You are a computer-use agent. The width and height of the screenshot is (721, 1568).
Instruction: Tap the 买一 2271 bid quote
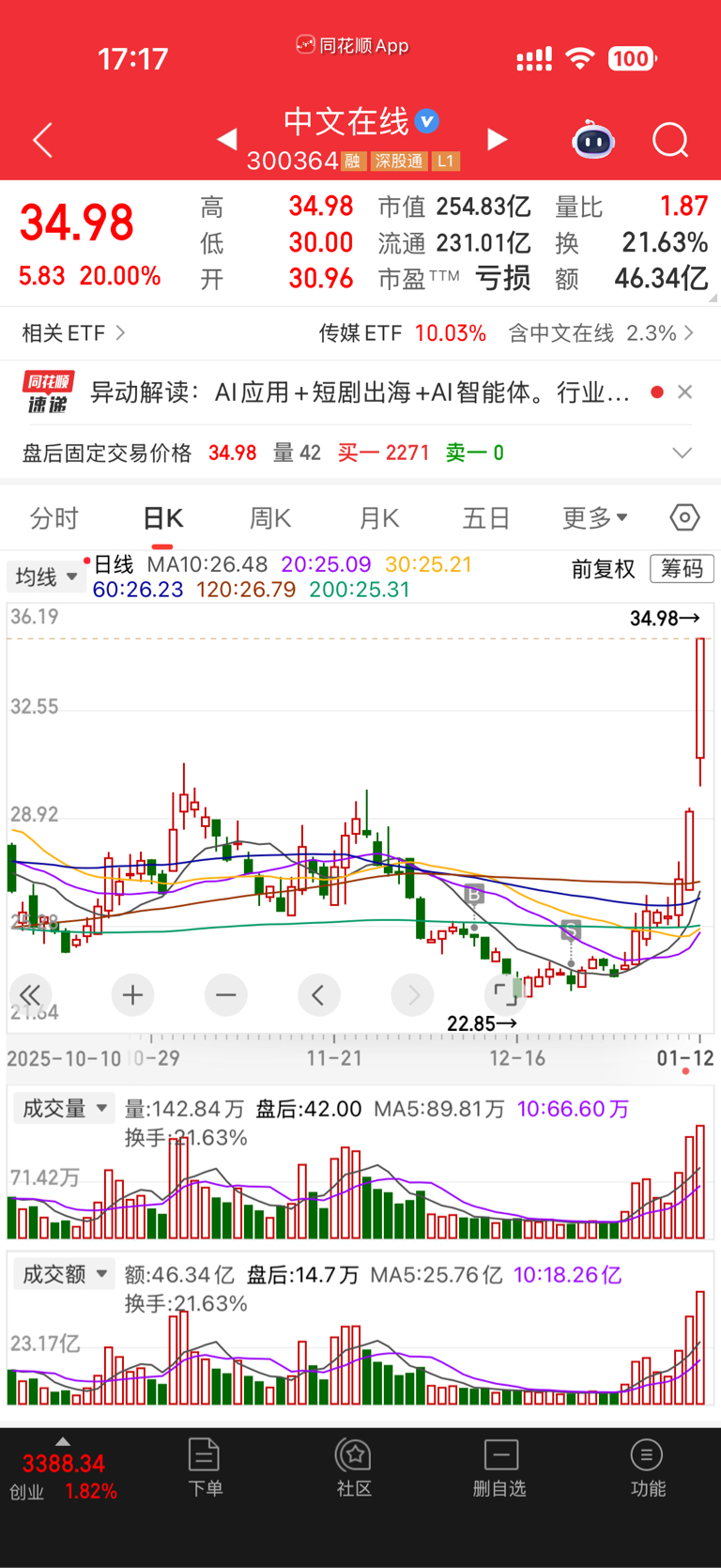click(383, 453)
